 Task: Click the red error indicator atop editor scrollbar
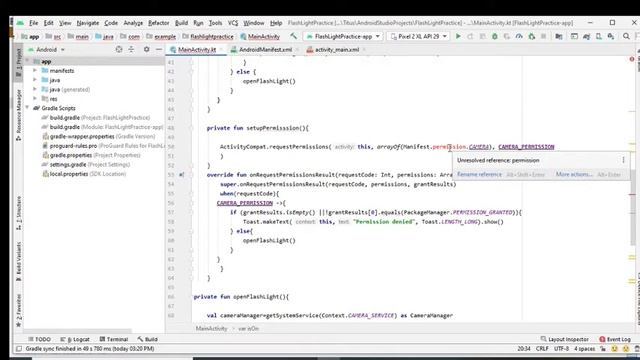tap(632, 59)
